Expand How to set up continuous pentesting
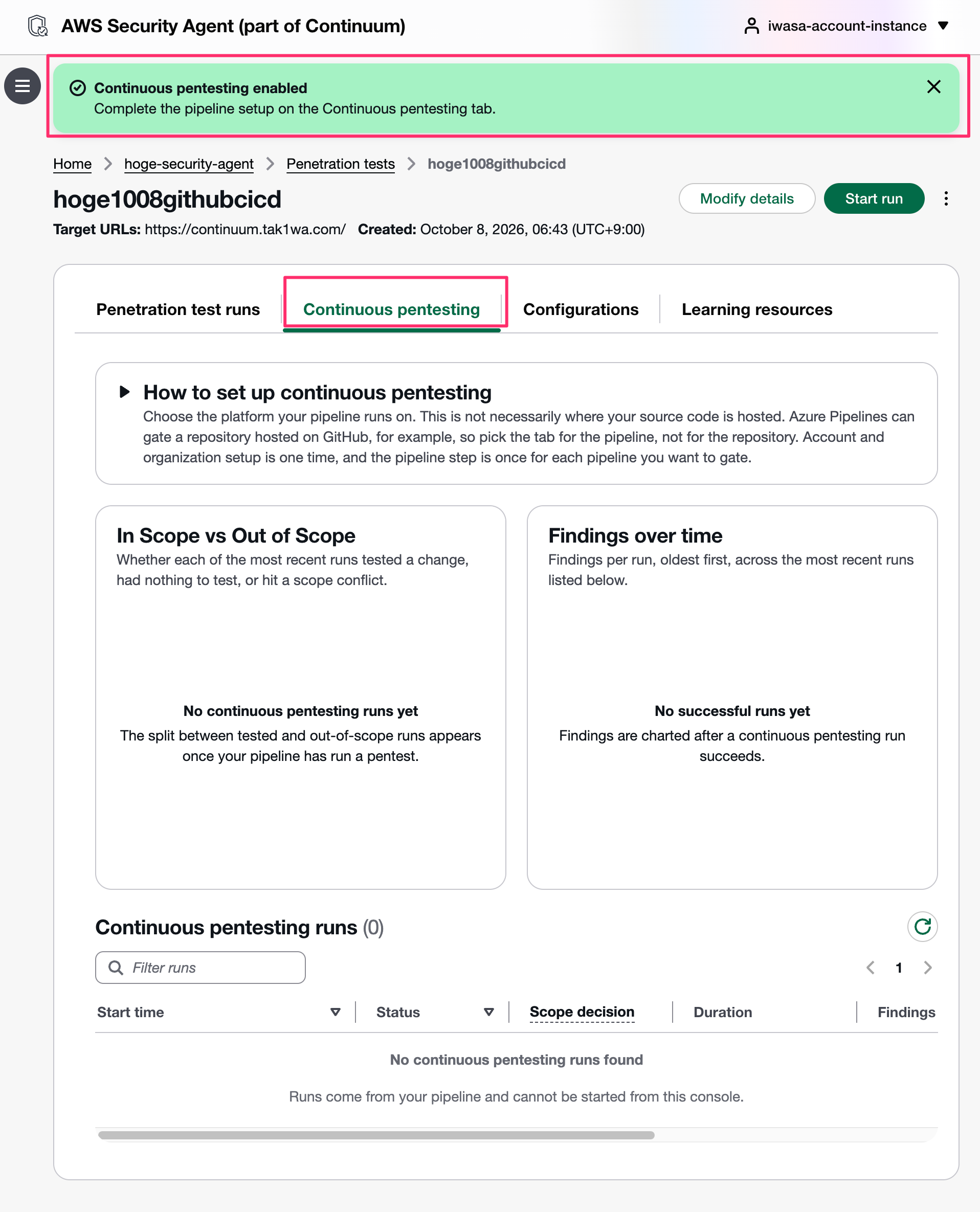Image resolution: width=980 pixels, height=1212 pixels. click(125, 392)
